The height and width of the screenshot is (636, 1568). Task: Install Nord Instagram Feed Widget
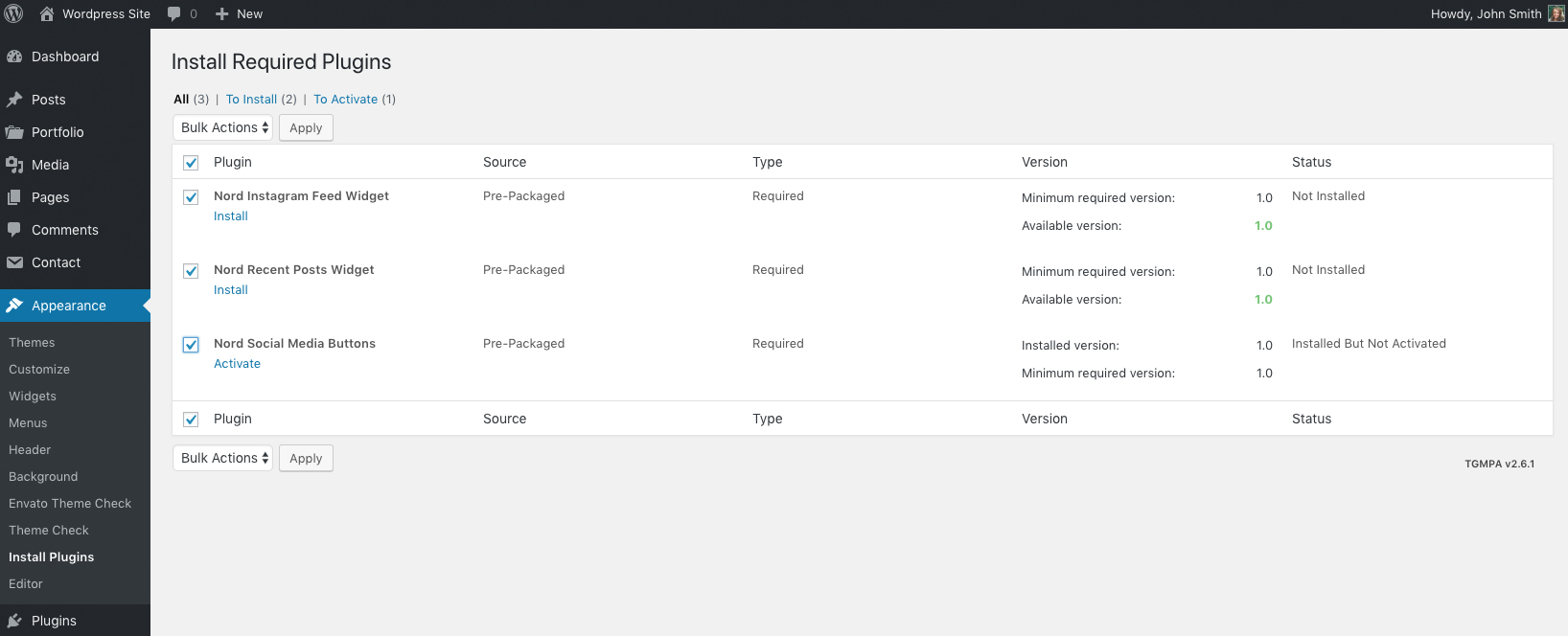231,216
